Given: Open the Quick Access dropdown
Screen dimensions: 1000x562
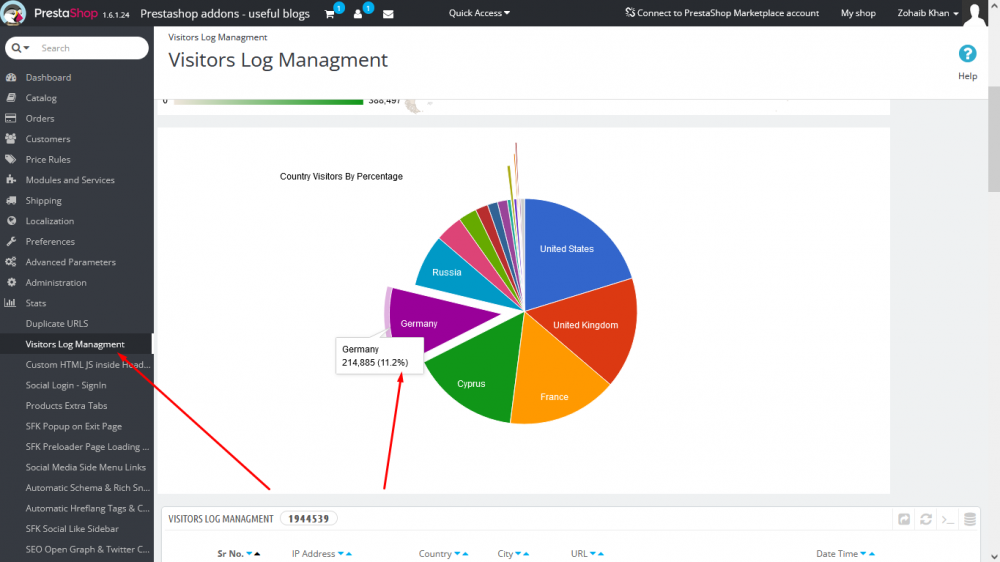Looking at the screenshot, I should pos(479,13).
